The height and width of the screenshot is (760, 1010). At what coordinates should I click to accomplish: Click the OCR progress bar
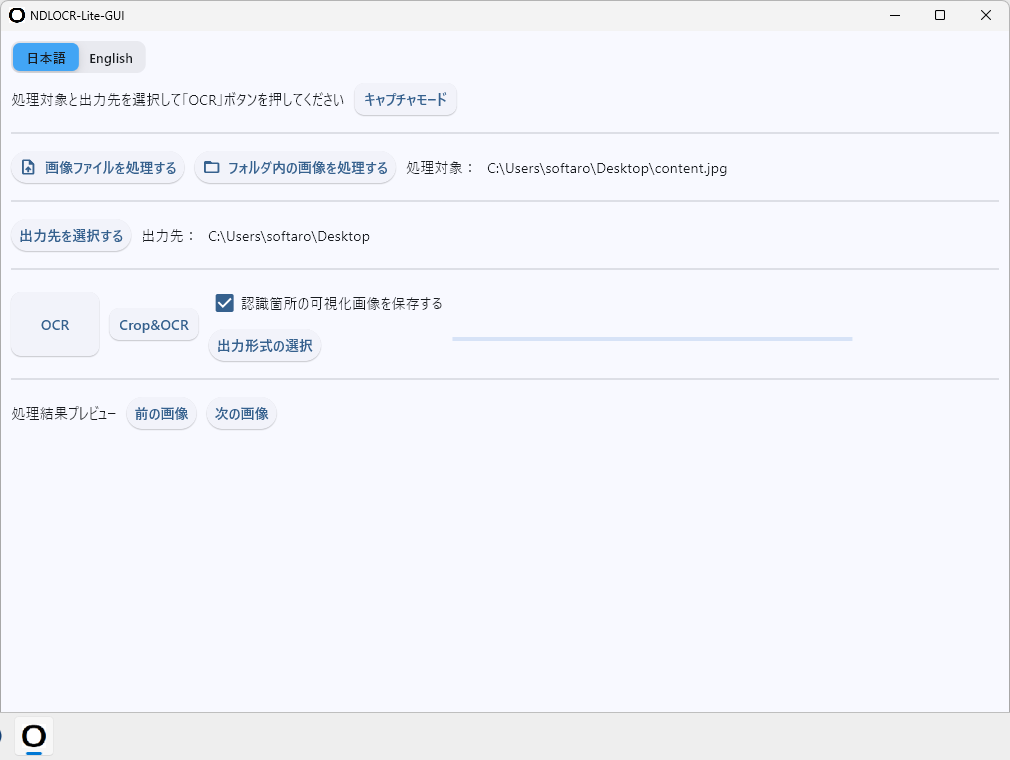pos(651,339)
